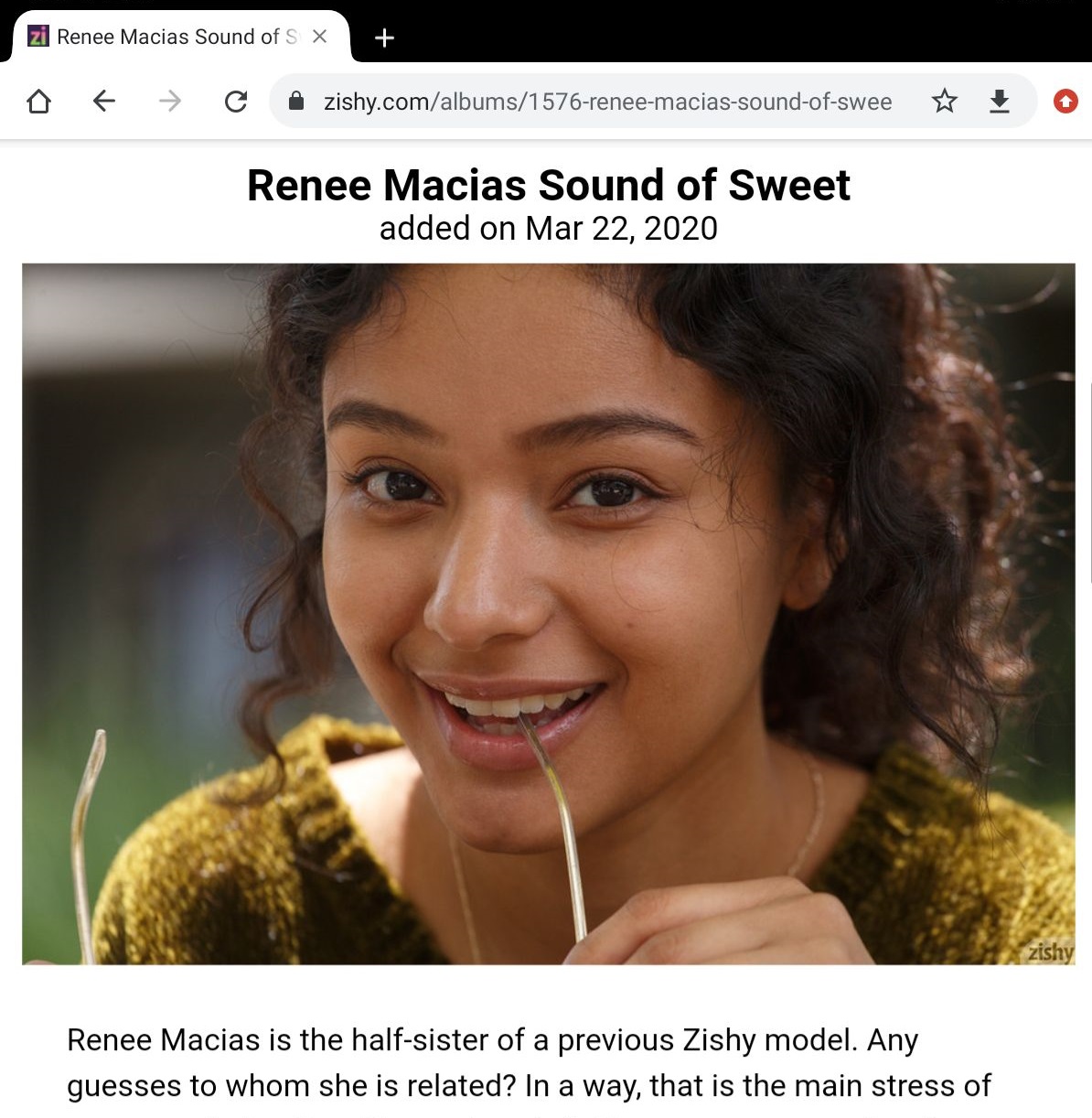Click the zishy watermark on the photo
The height and width of the screenshot is (1118, 1092).
tap(1050, 951)
